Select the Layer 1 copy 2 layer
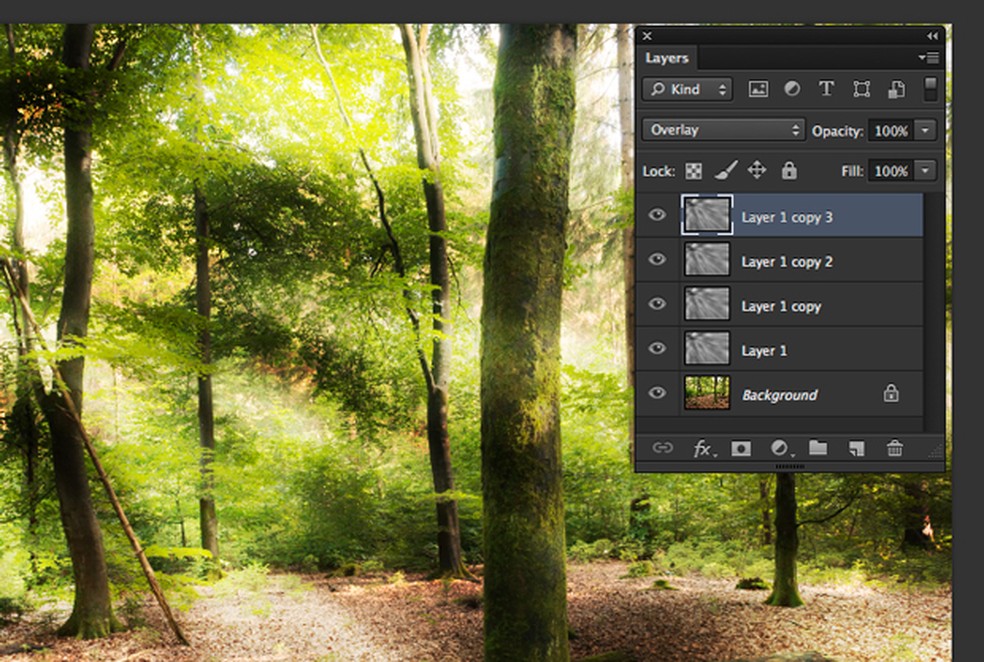 787,262
